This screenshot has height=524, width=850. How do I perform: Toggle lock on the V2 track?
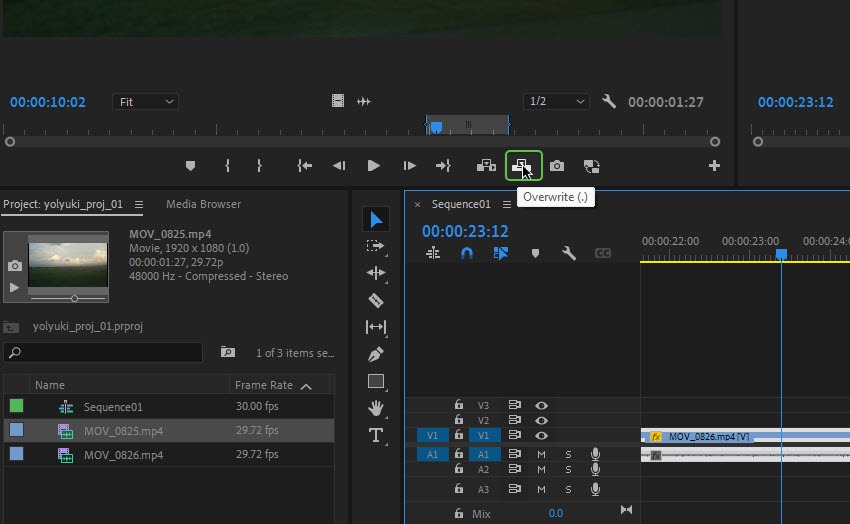coord(458,421)
